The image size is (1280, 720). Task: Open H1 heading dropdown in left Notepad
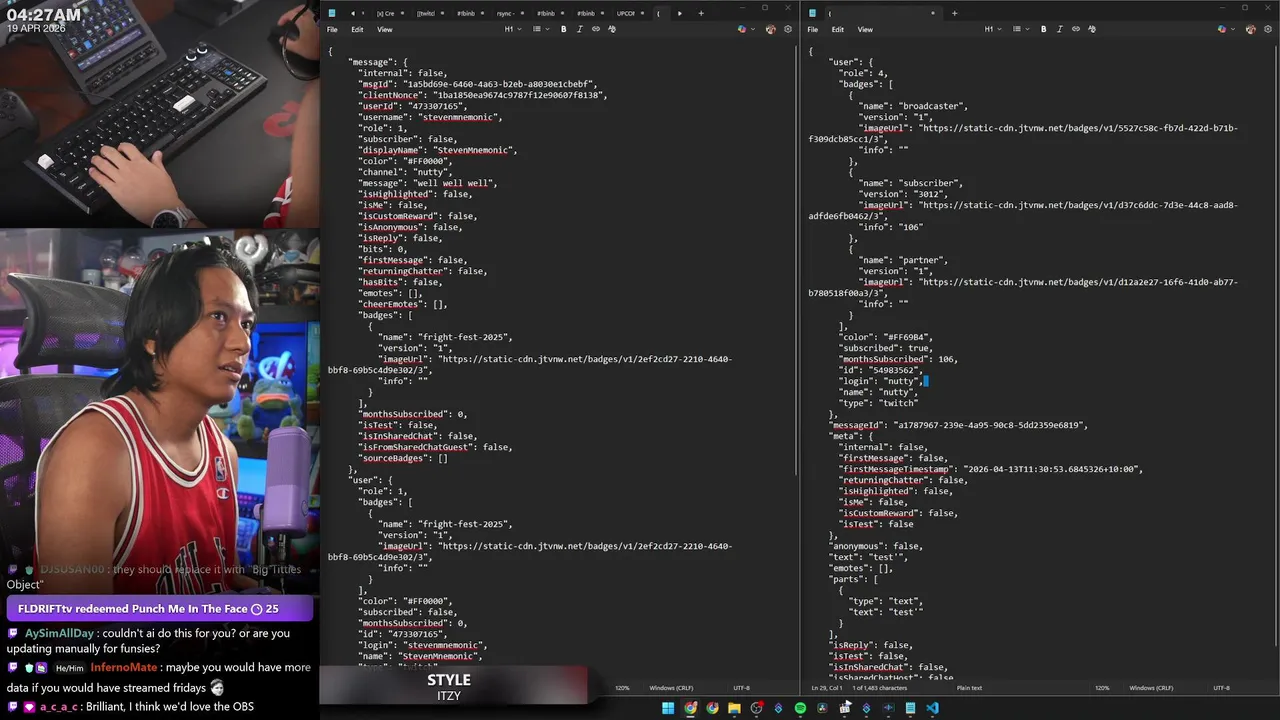tap(512, 29)
